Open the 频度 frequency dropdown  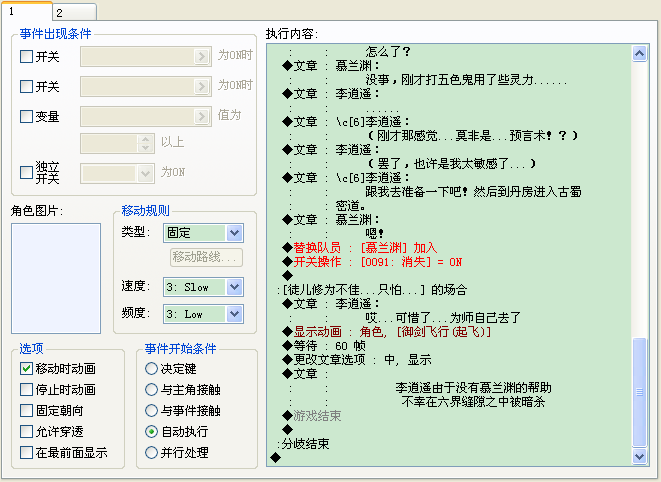coord(234,314)
